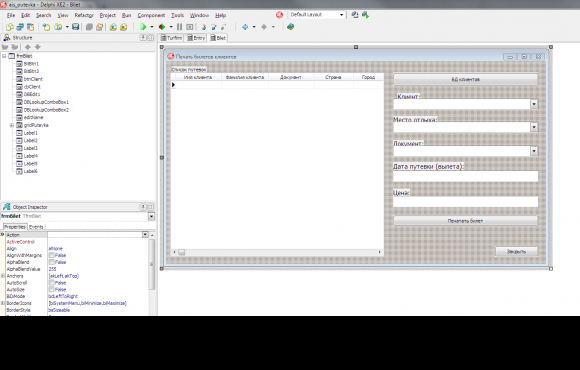This screenshot has width=580, height=370.
Task: Click the Move Down arrow in Structure panel
Action: (x=37, y=47)
